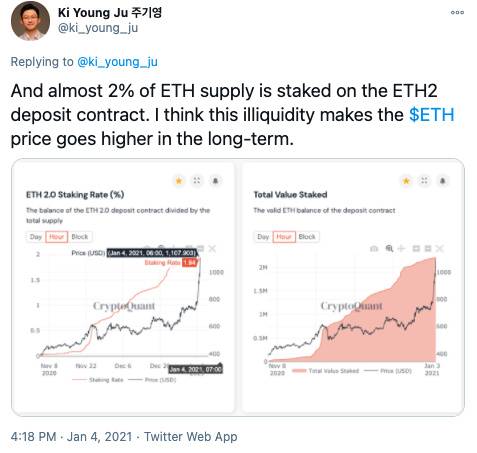Expand the ETH 2.0 Staking Rate chart fullscreen

pos(197,181)
